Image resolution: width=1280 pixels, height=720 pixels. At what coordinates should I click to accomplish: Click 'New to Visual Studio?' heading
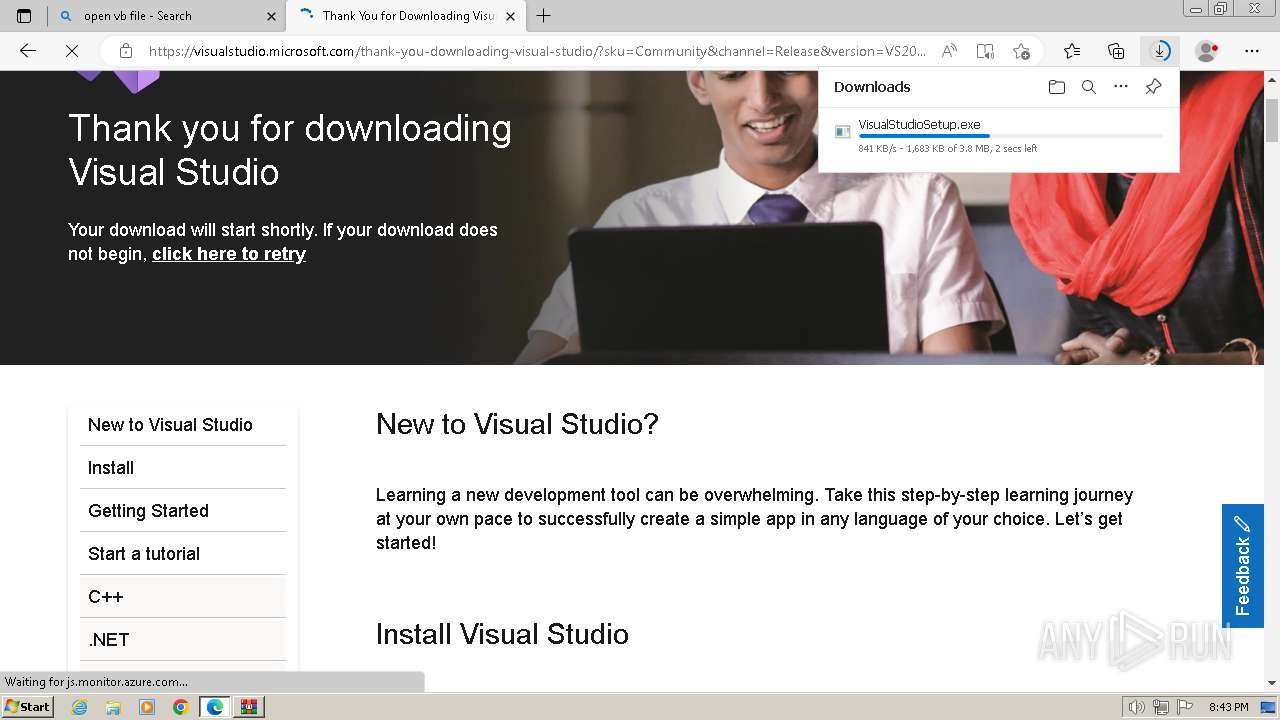[x=517, y=424]
